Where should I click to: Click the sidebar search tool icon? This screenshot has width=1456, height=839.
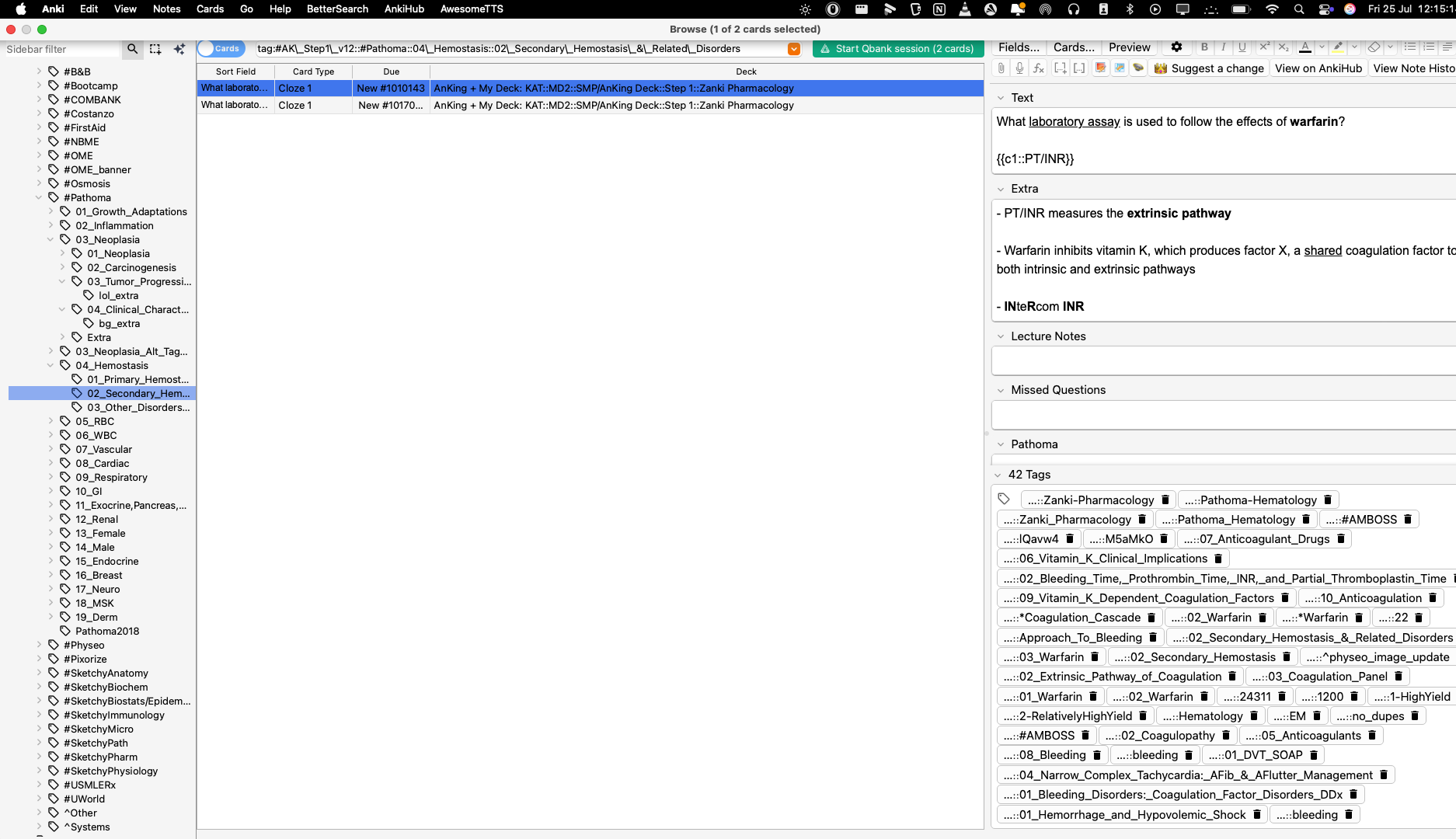click(133, 49)
